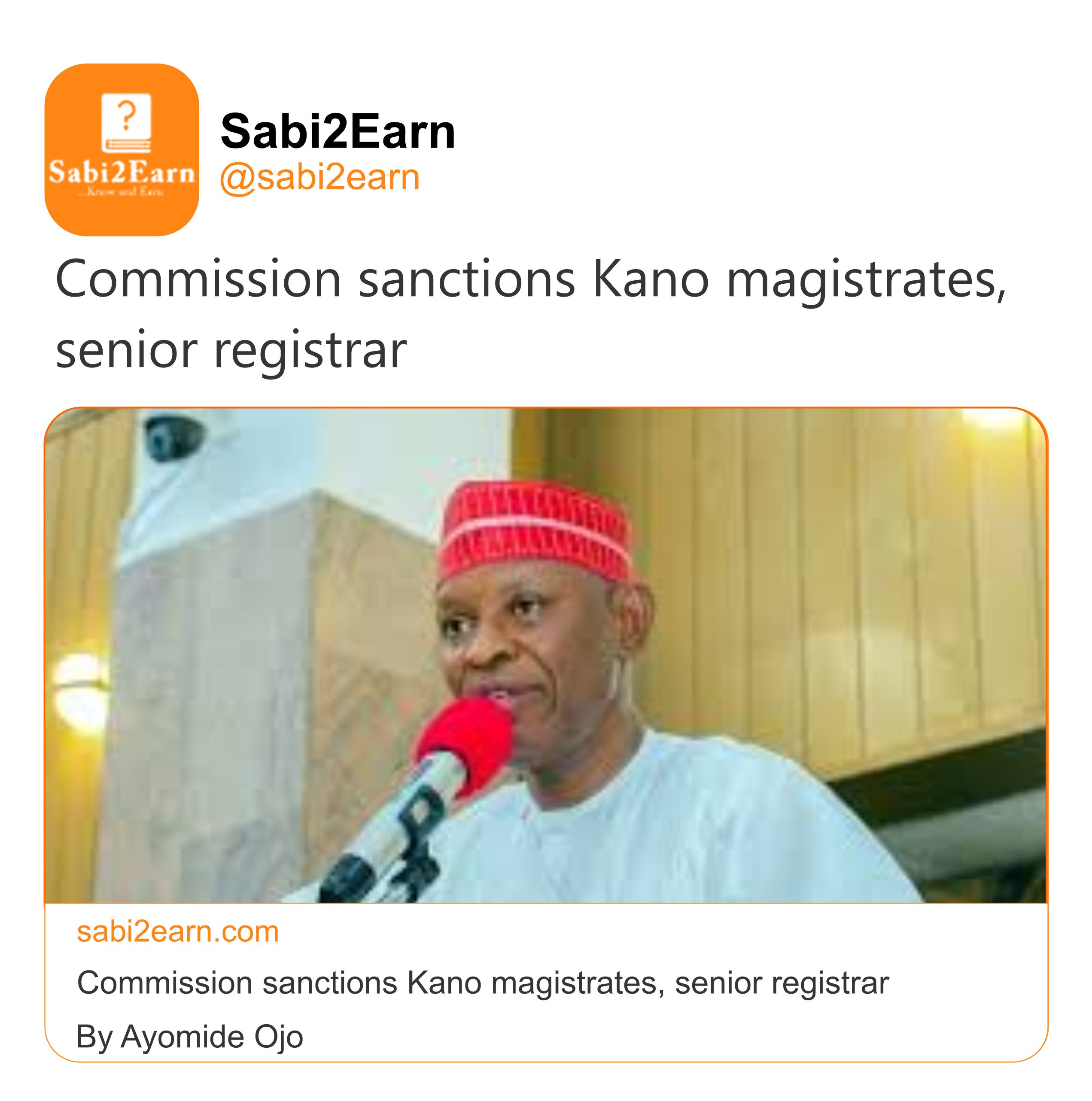Click the 'Sabi2Earn' wordmark inside the logo
This screenshot has width=1092, height=1101.
tap(122, 172)
